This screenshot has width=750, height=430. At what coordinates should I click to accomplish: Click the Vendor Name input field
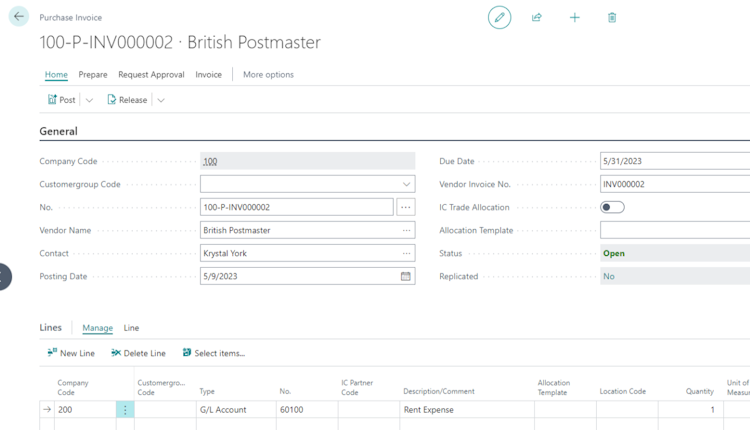pyautogui.click(x=298, y=230)
